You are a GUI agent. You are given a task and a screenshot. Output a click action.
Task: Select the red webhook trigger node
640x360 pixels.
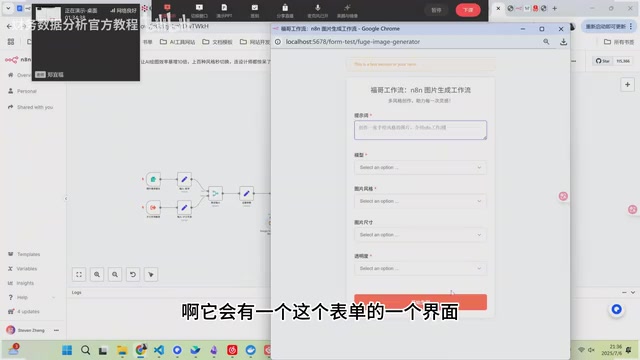(153, 207)
